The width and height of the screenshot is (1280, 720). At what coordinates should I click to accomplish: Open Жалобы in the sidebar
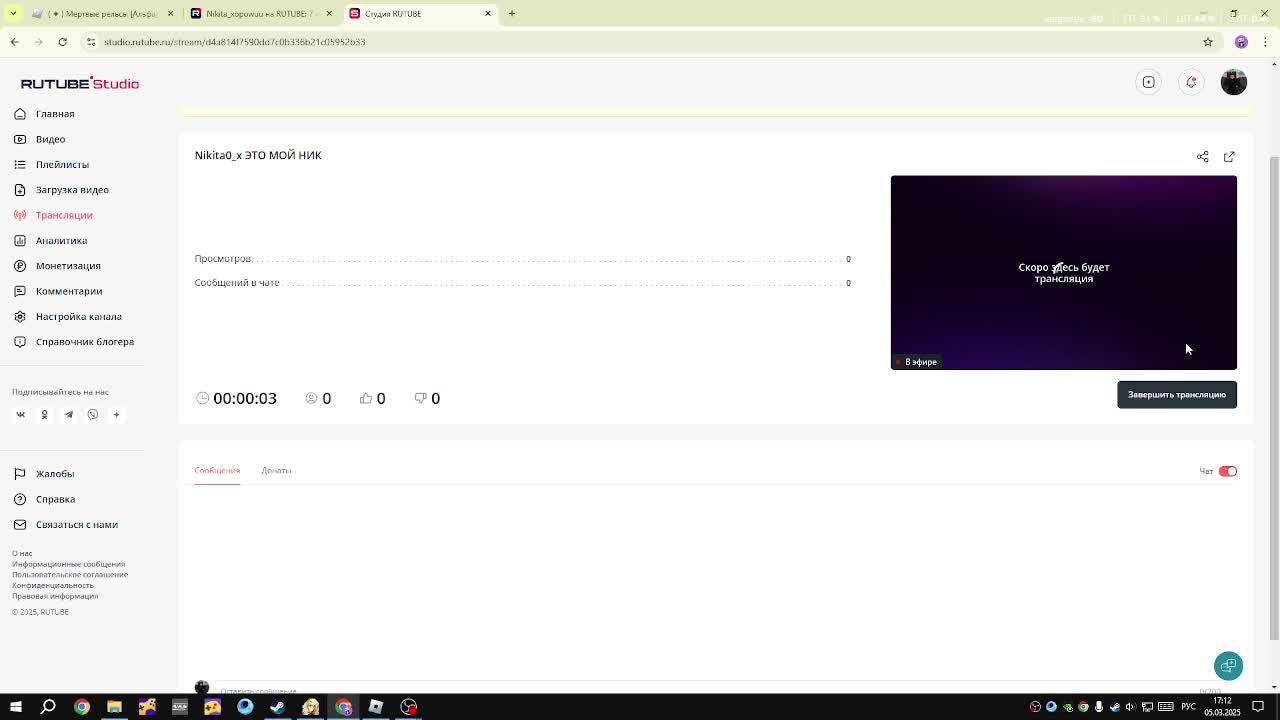click(44, 474)
